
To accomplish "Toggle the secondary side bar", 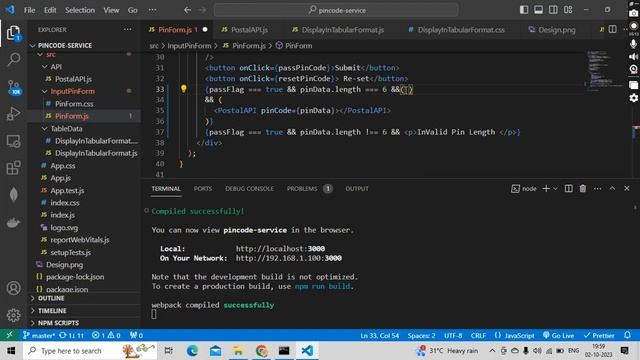I will [553, 10].
